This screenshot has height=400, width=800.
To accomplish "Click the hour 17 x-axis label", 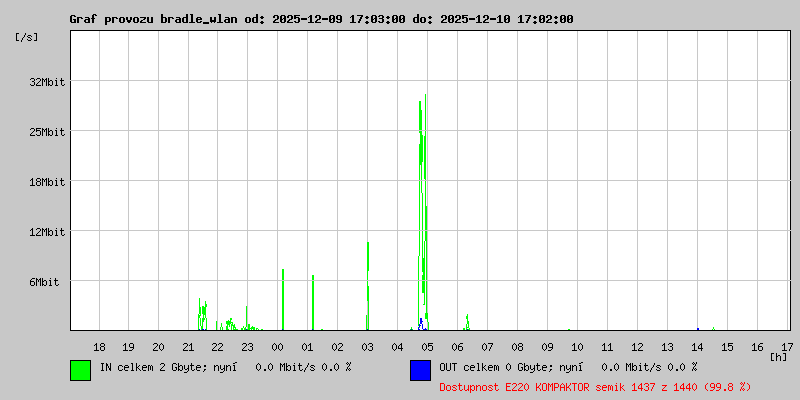I will click(x=787, y=347).
